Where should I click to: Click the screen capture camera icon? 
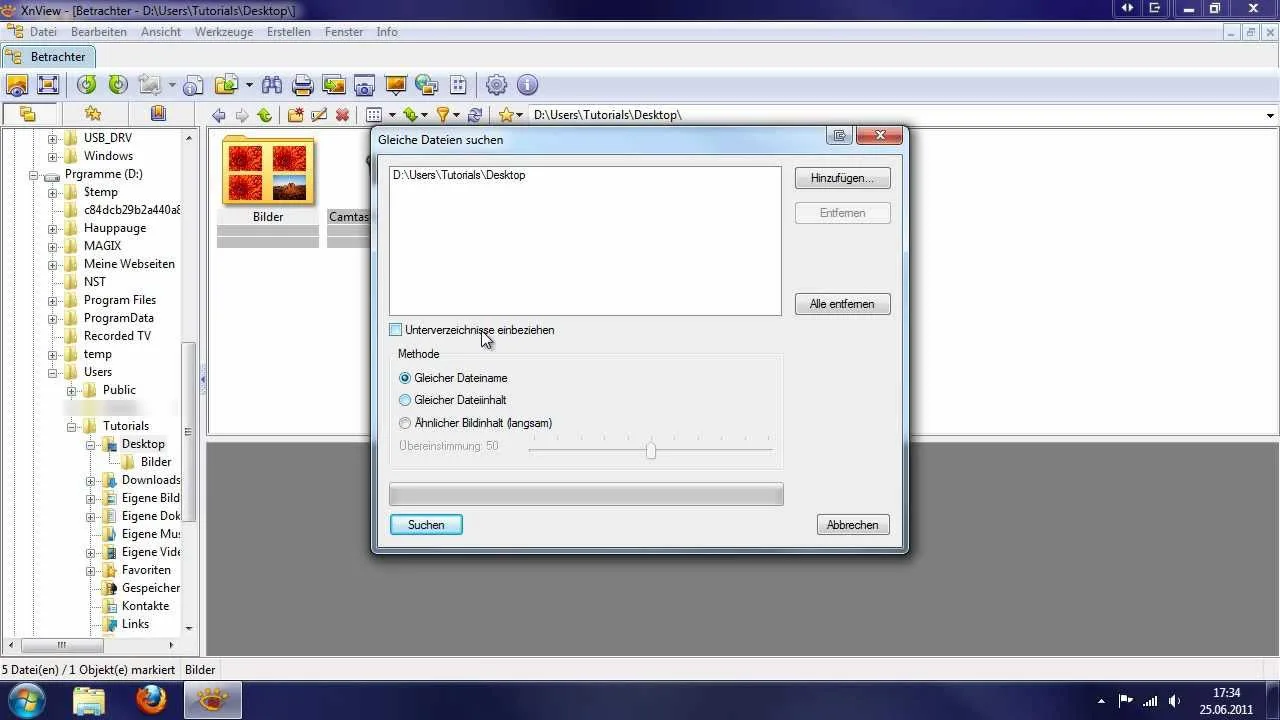364,86
